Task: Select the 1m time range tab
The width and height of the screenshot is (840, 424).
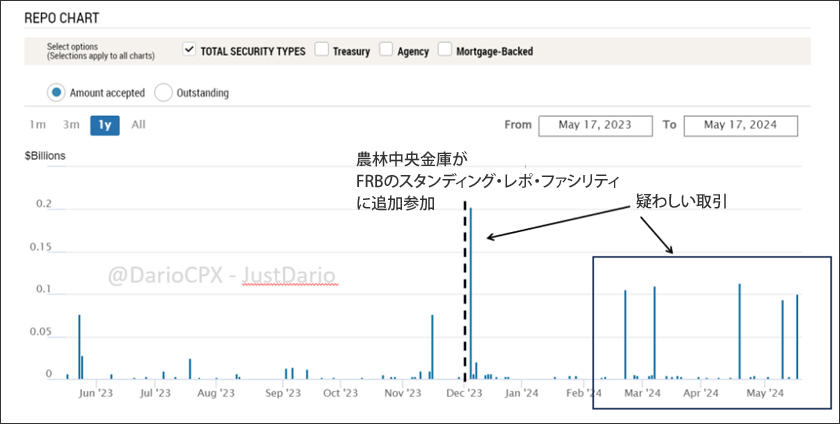Action: click(38, 125)
